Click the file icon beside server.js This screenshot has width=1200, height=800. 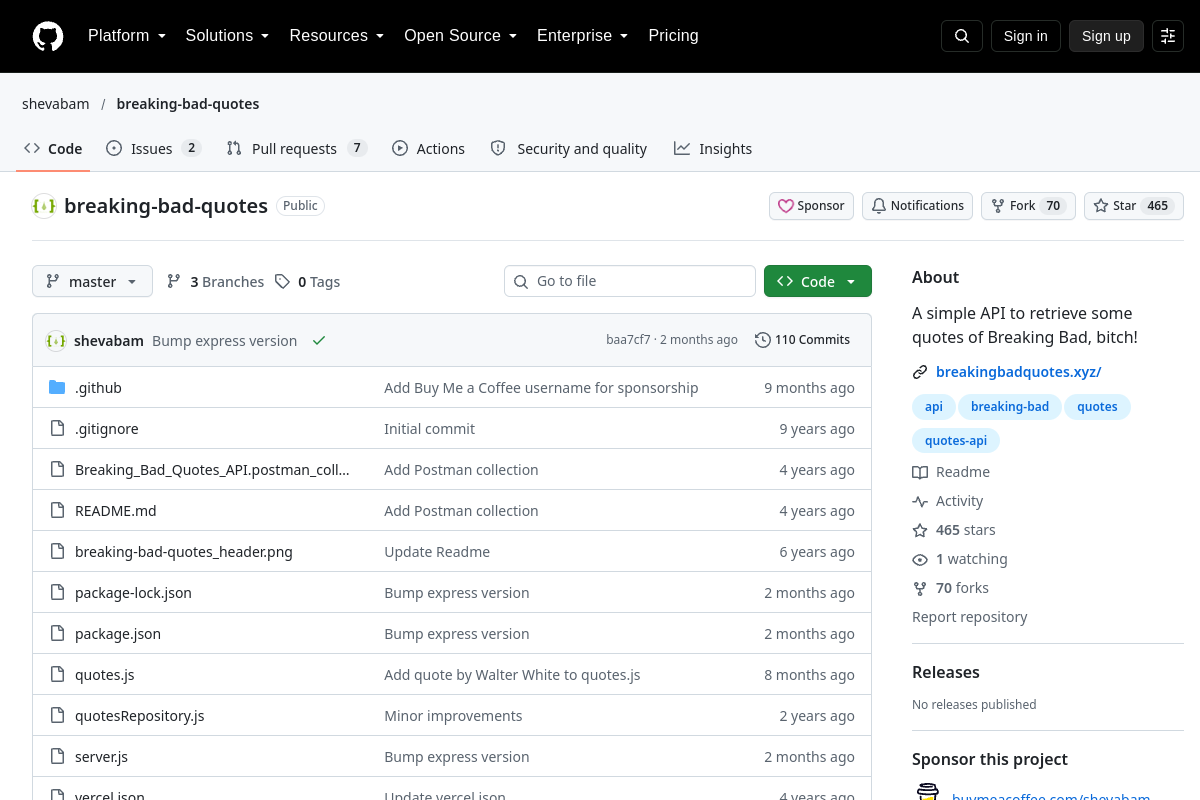[x=57, y=757]
